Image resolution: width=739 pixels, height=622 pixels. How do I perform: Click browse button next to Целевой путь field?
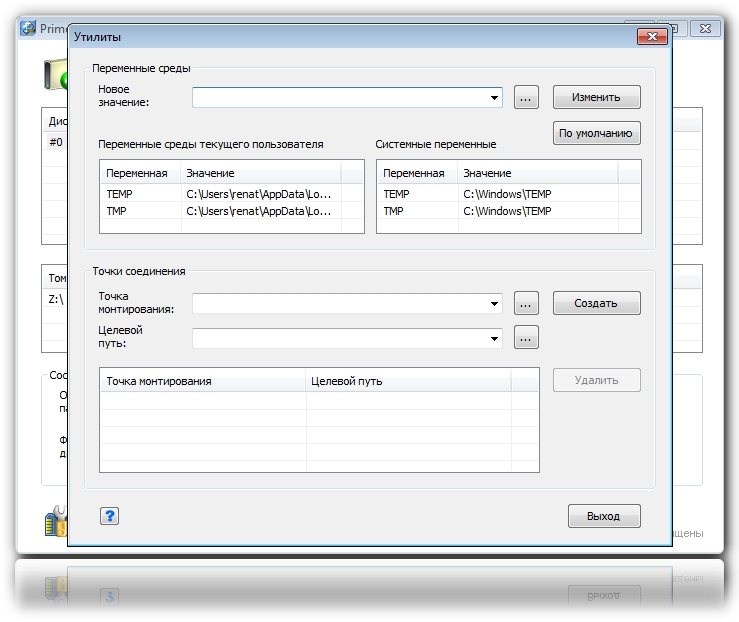[x=527, y=338]
